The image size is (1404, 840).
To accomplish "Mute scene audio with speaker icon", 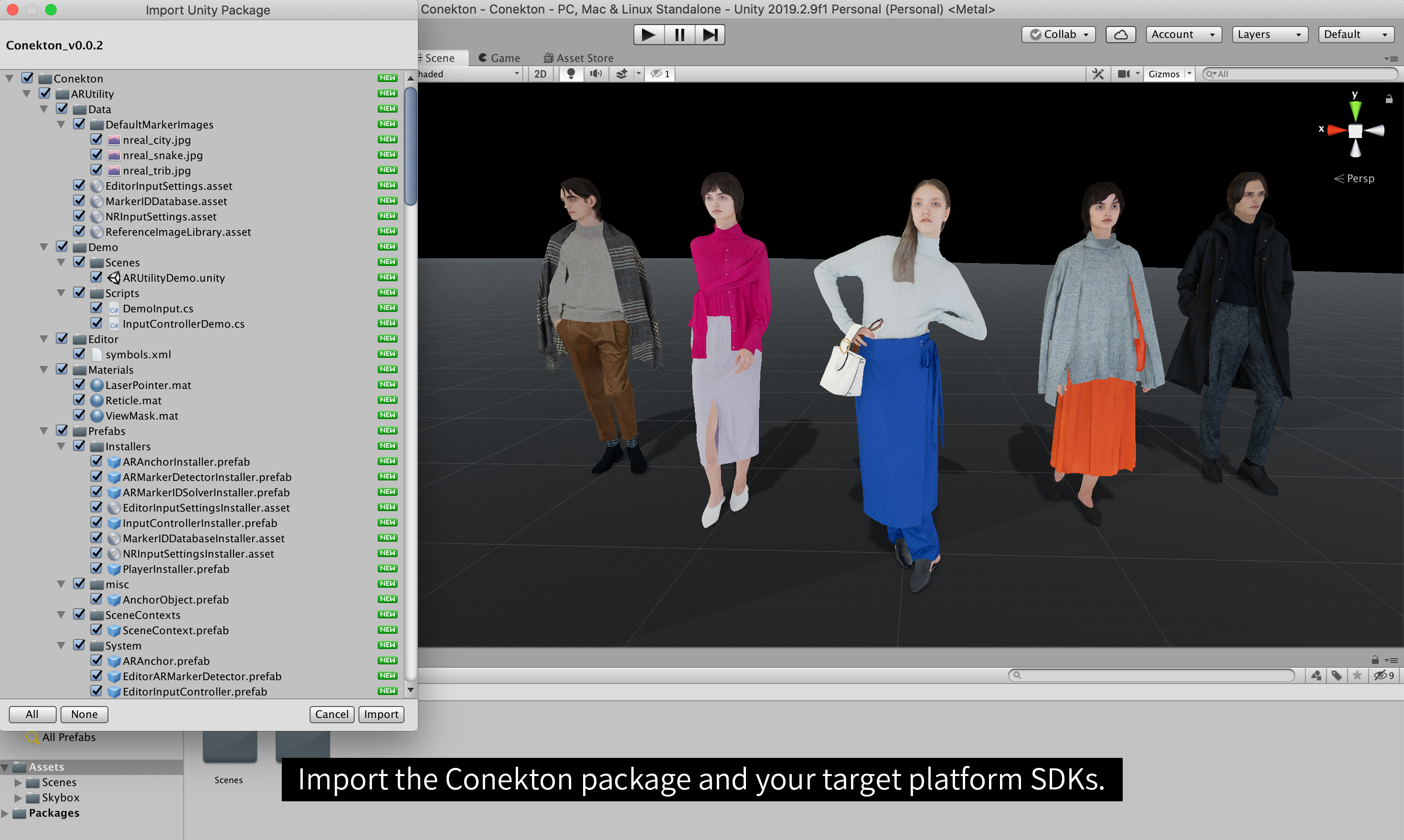I will tap(596, 74).
